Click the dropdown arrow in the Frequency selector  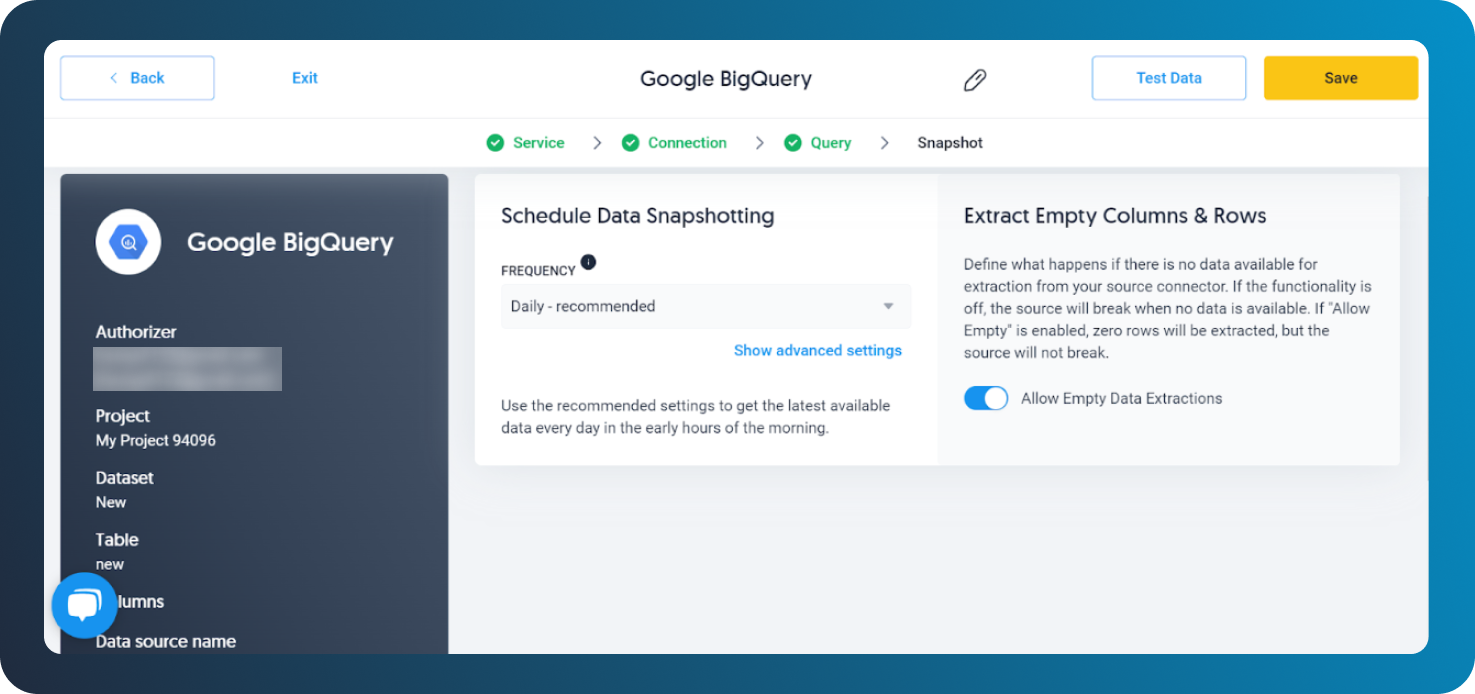tap(888, 306)
